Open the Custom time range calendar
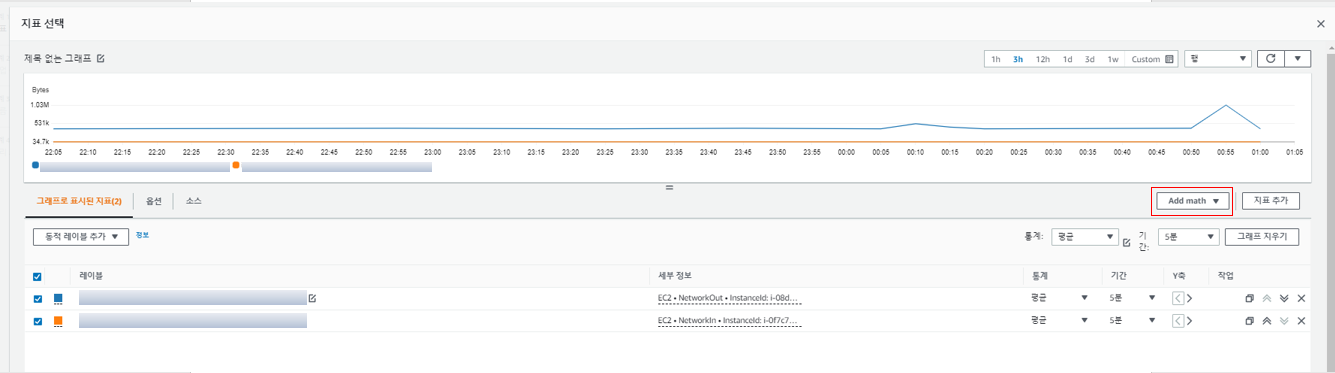The height and width of the screenshot is (373, 1335). click(1152, 59)
